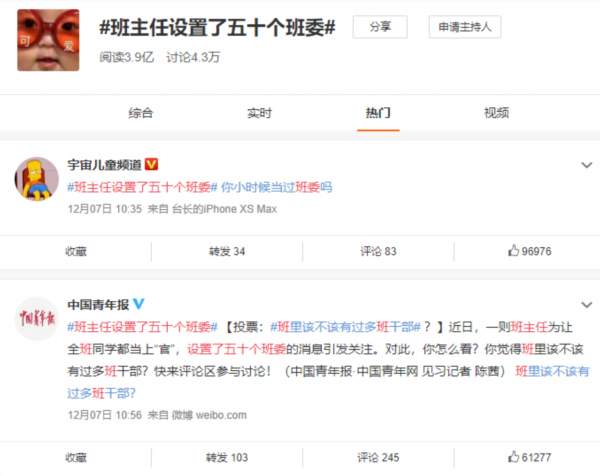
Task: Open #班里该不该有过多班干部# hashtag link
Action: [x=346, y=327]
